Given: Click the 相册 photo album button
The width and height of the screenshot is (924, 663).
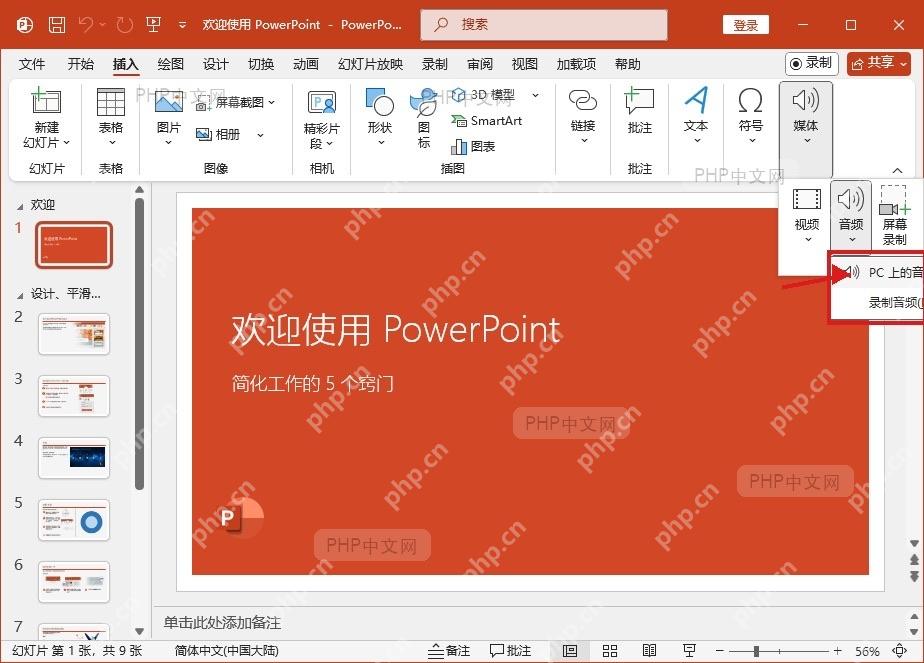Looking at the screenshot, I should pos(218,135).
